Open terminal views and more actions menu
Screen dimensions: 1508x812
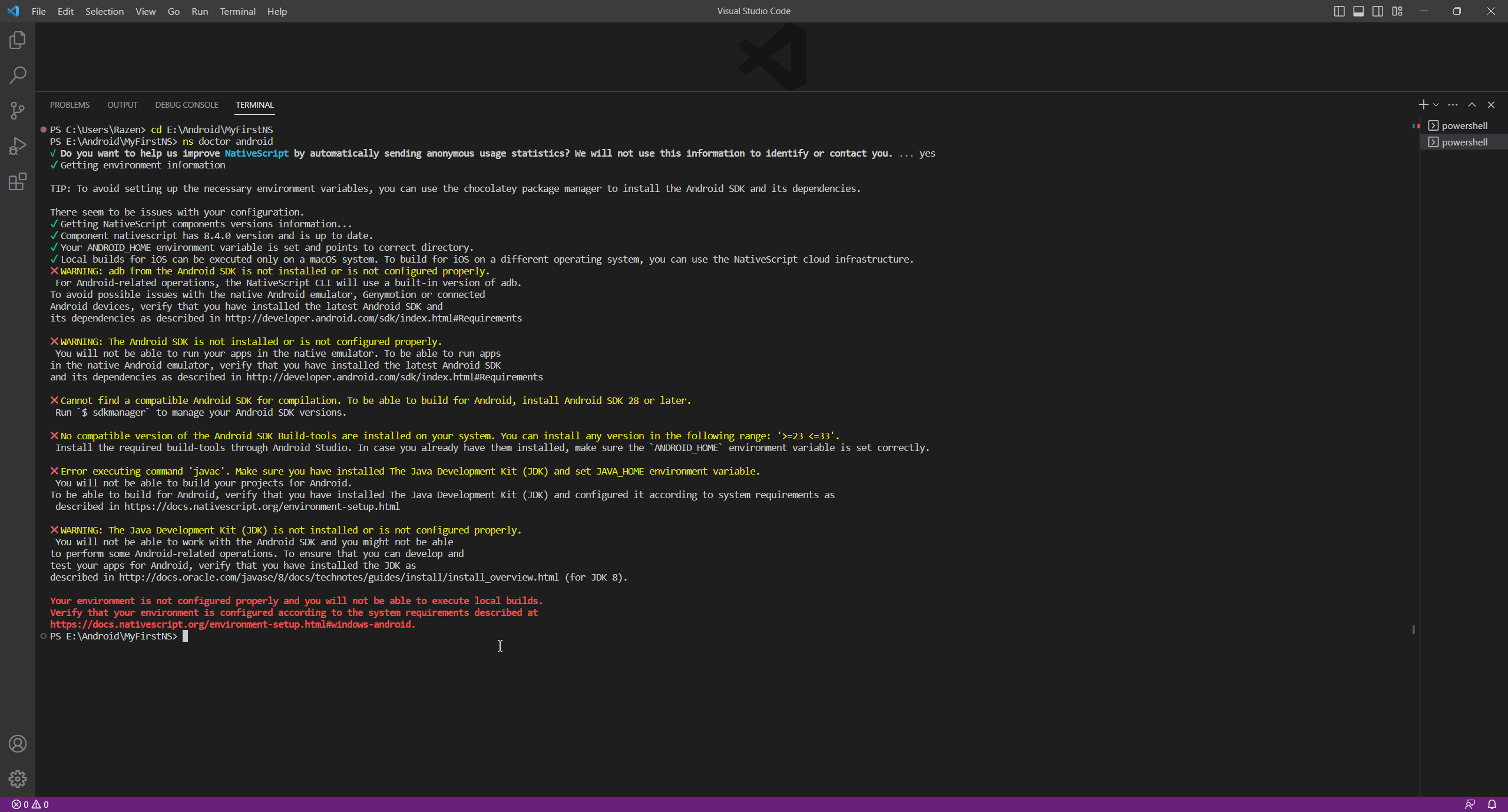[x=1453, y=105]
